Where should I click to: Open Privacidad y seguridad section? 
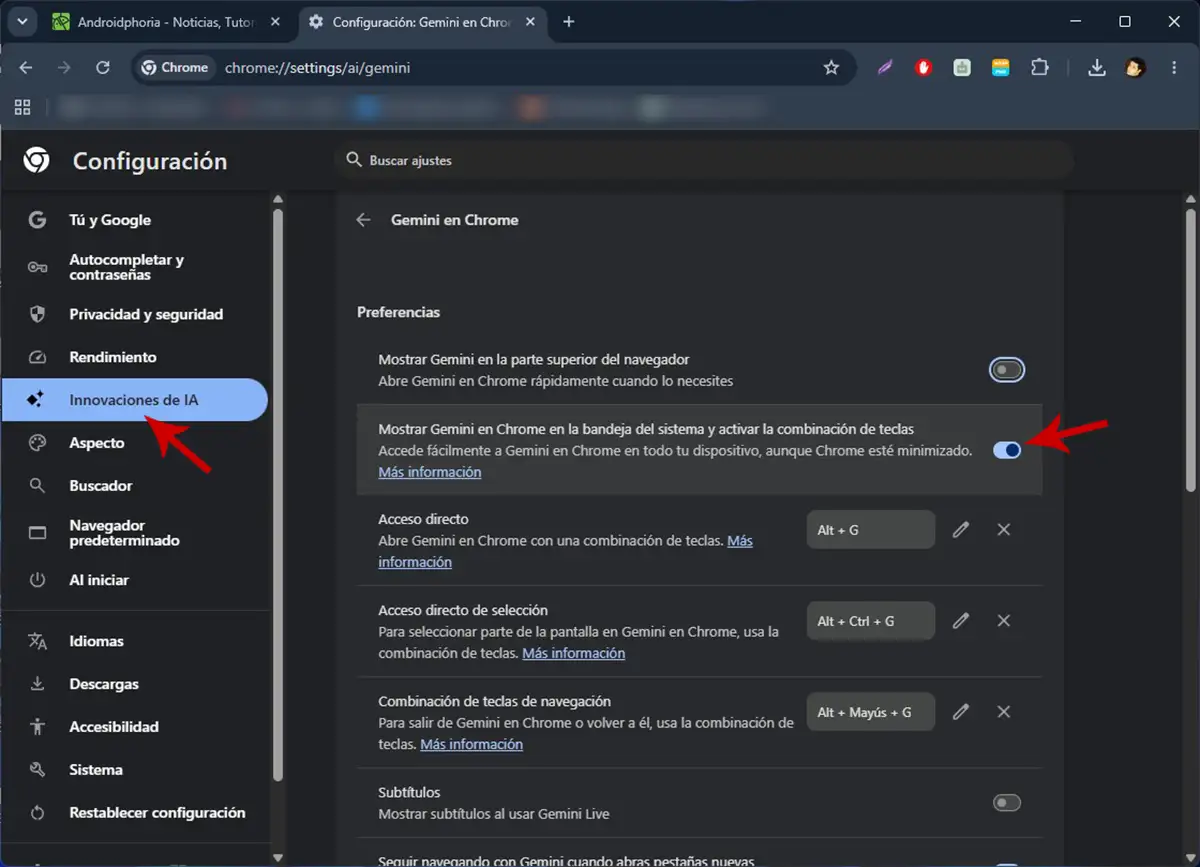(134, 314)
